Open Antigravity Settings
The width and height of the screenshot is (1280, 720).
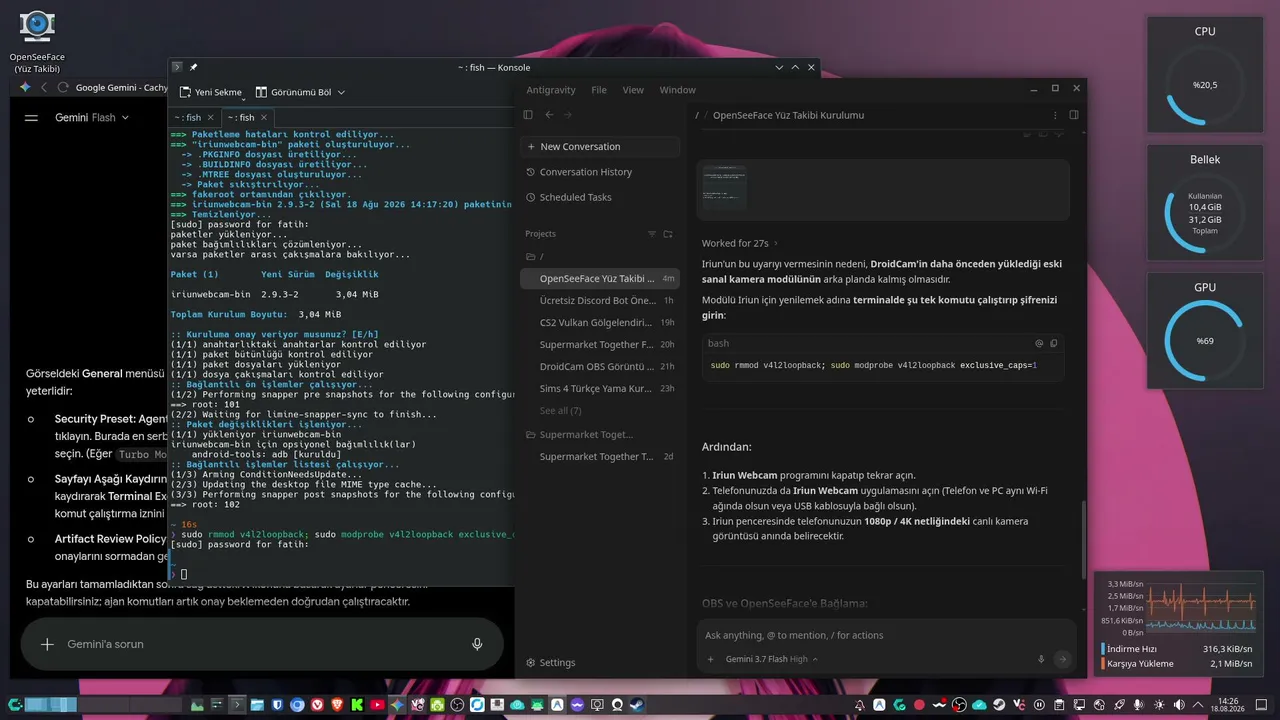550,662
